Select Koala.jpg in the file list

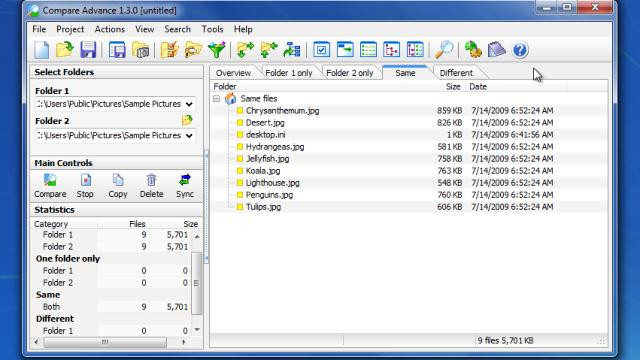click(x=263, y=171)
